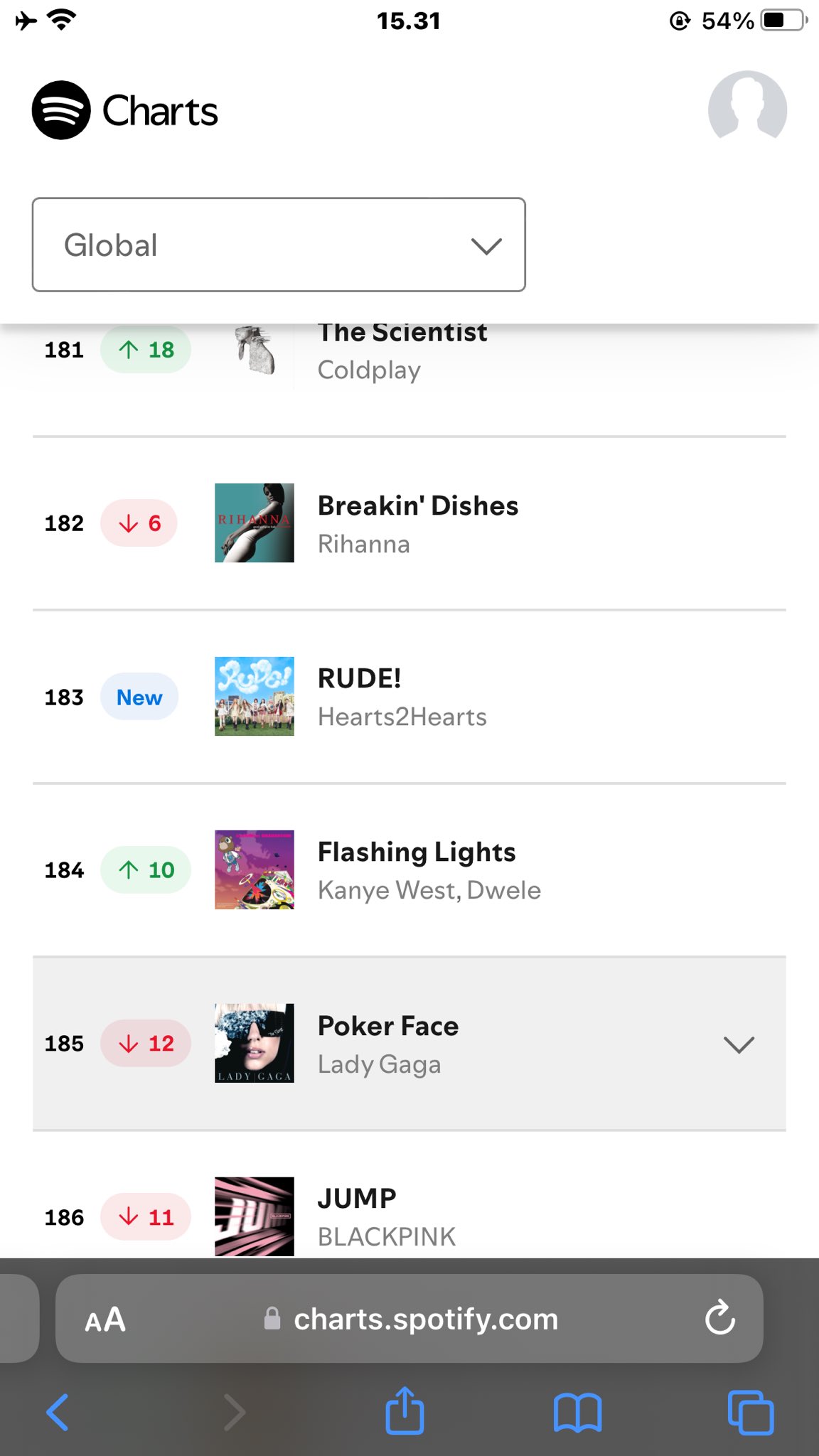
Task: Open the Global region dropdown
Action: [x=279, y=245]
